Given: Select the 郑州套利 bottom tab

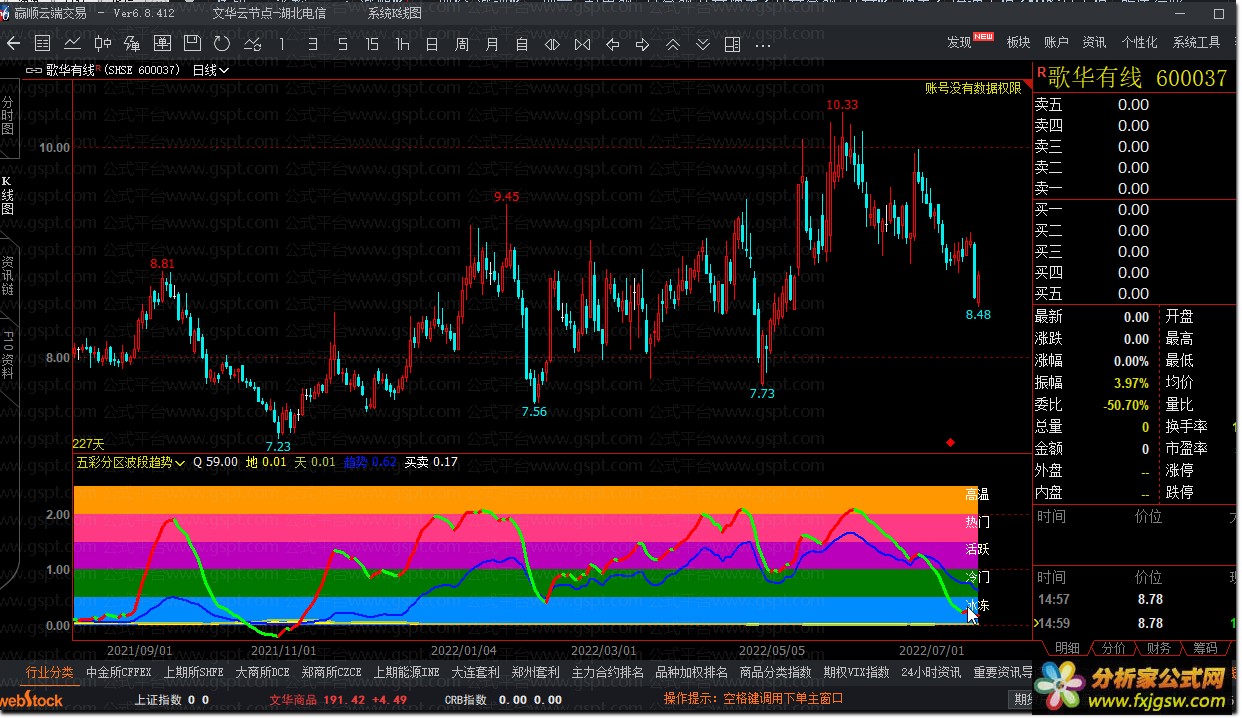Looking at the screenshot, I should click(535, 672).
